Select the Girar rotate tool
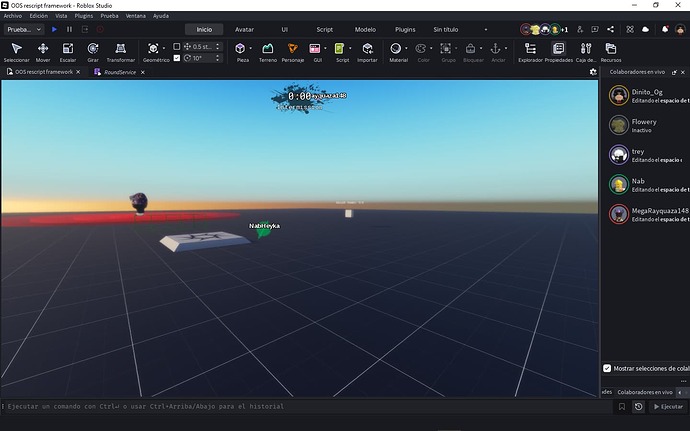 pyautogui.click(x=93, y=52)
